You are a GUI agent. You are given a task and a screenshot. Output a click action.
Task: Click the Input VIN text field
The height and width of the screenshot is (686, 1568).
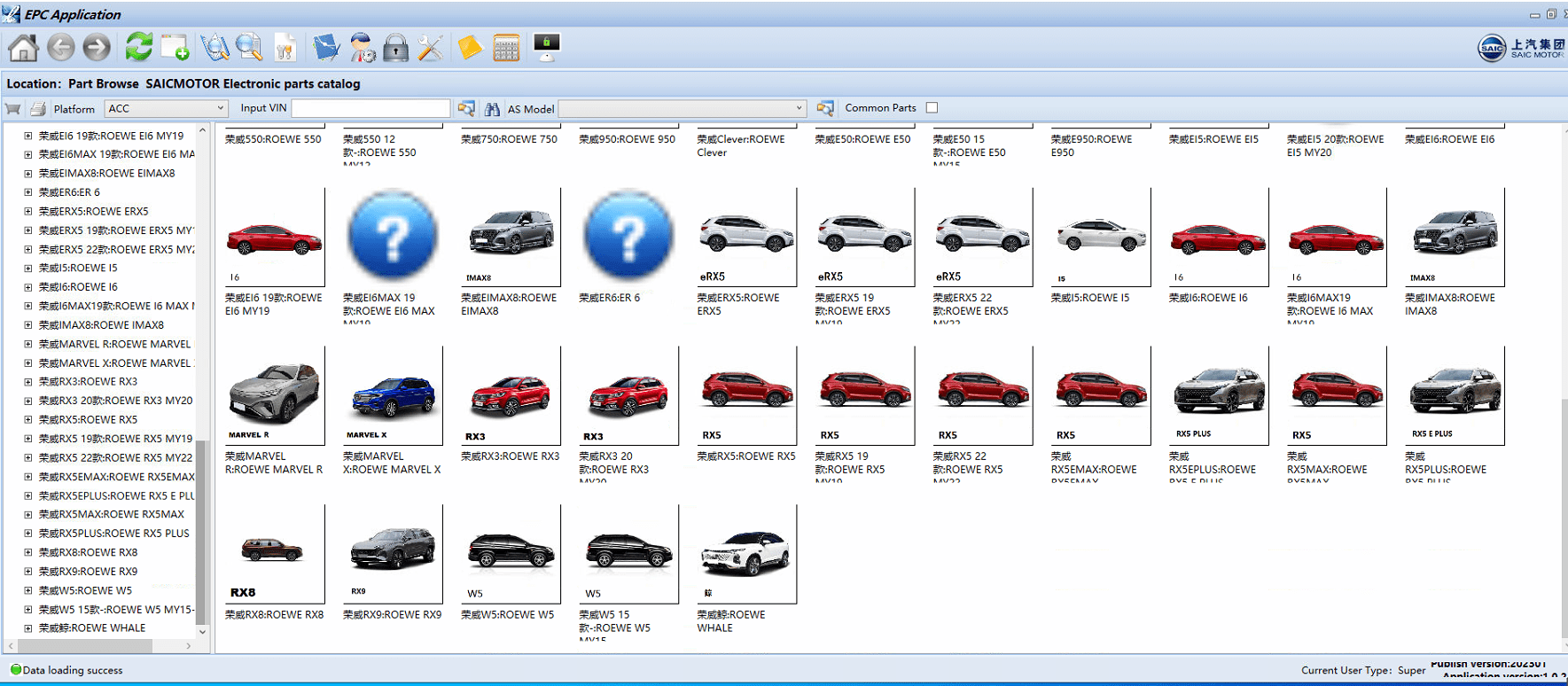coord(371,108)
